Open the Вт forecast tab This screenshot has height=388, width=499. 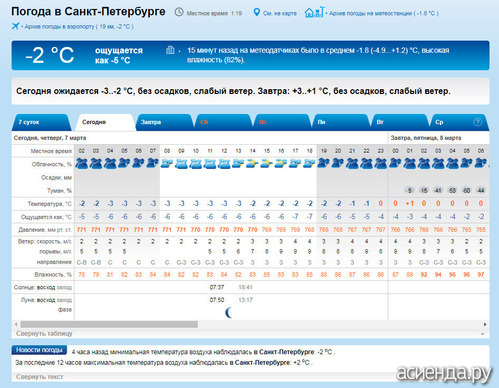pos(399,122)
